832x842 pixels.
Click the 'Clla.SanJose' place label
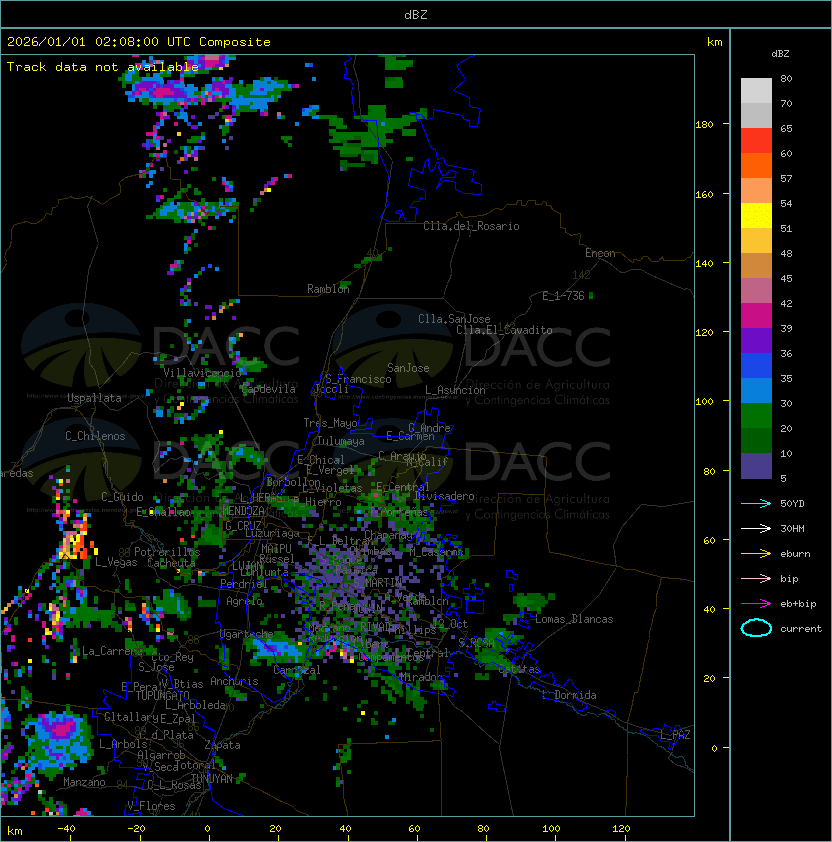[x=454, y=319]
